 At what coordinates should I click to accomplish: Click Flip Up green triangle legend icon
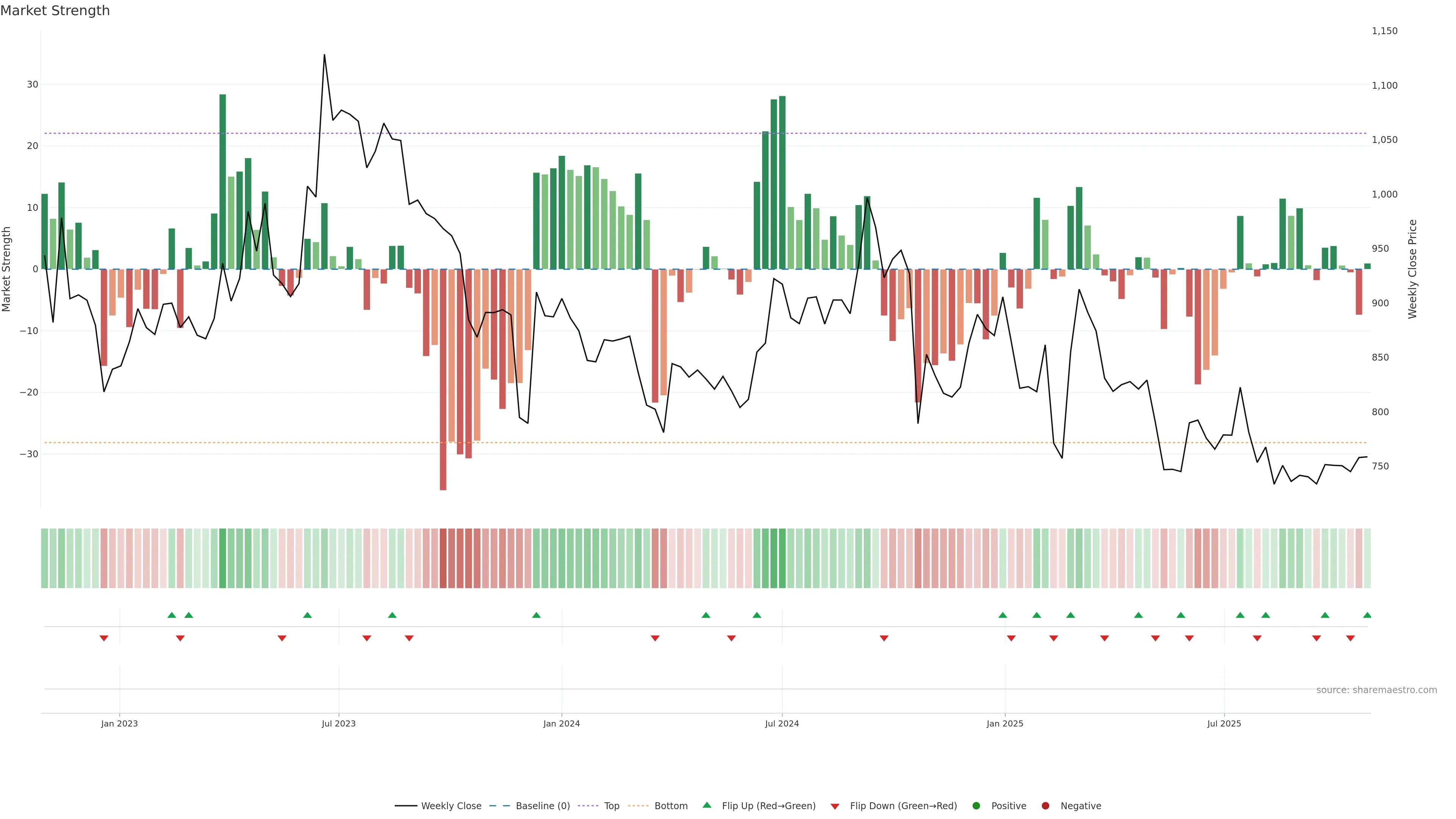(706, 805)
